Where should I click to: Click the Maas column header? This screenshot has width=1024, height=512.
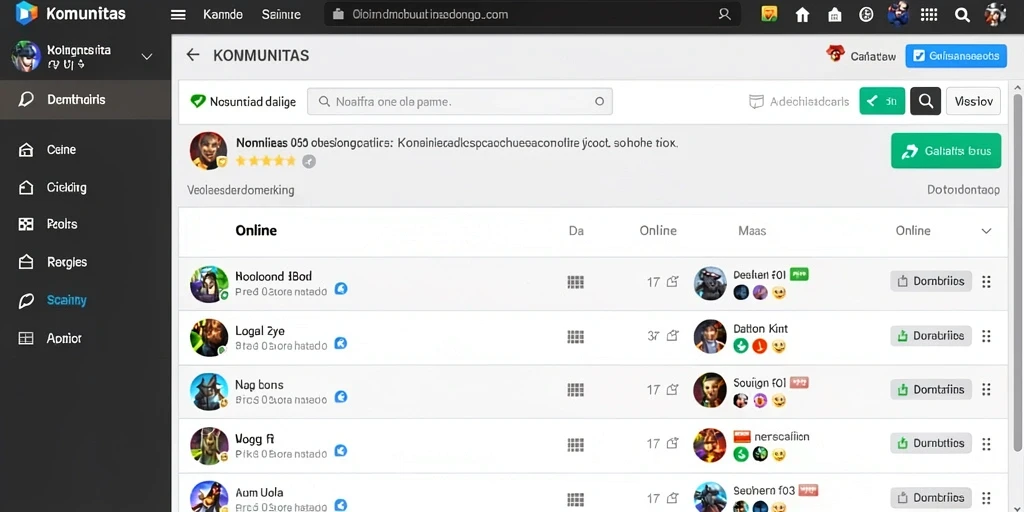tap(752, 231)
